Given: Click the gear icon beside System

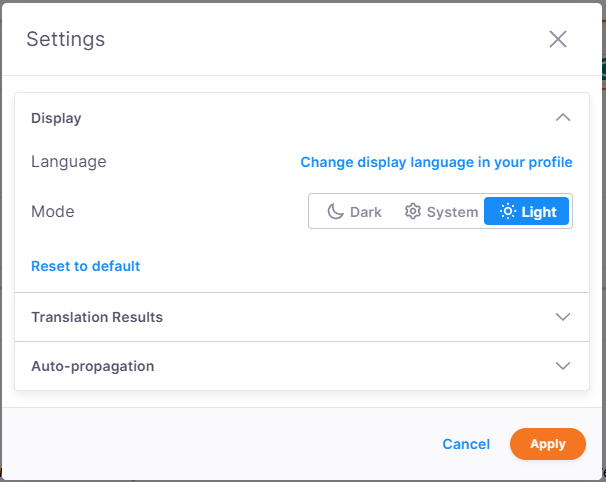Looking at the screenshot, I should coord(412,212).
